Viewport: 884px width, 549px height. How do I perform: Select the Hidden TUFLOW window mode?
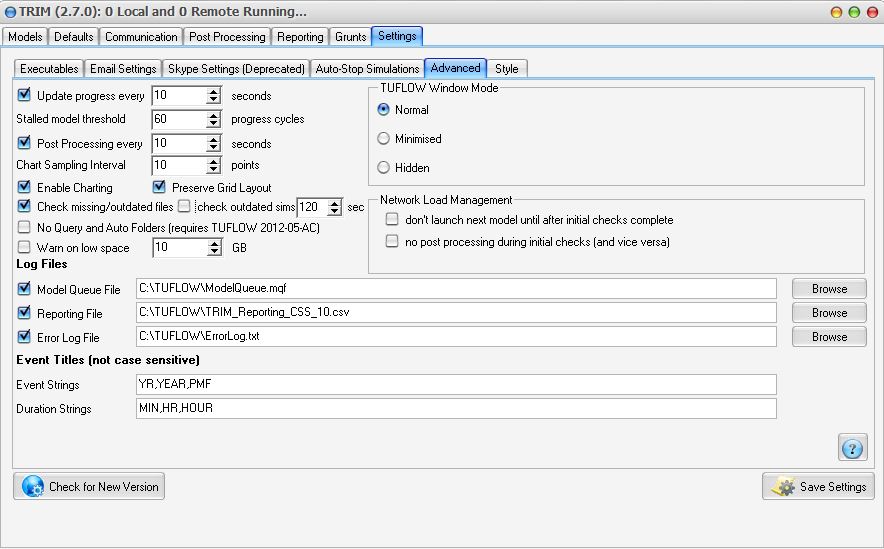pyautogui.click(x=384, y=168)
